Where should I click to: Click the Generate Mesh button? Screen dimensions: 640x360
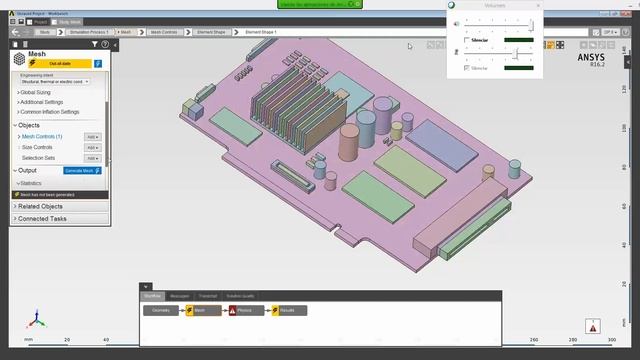coord(82,171)
